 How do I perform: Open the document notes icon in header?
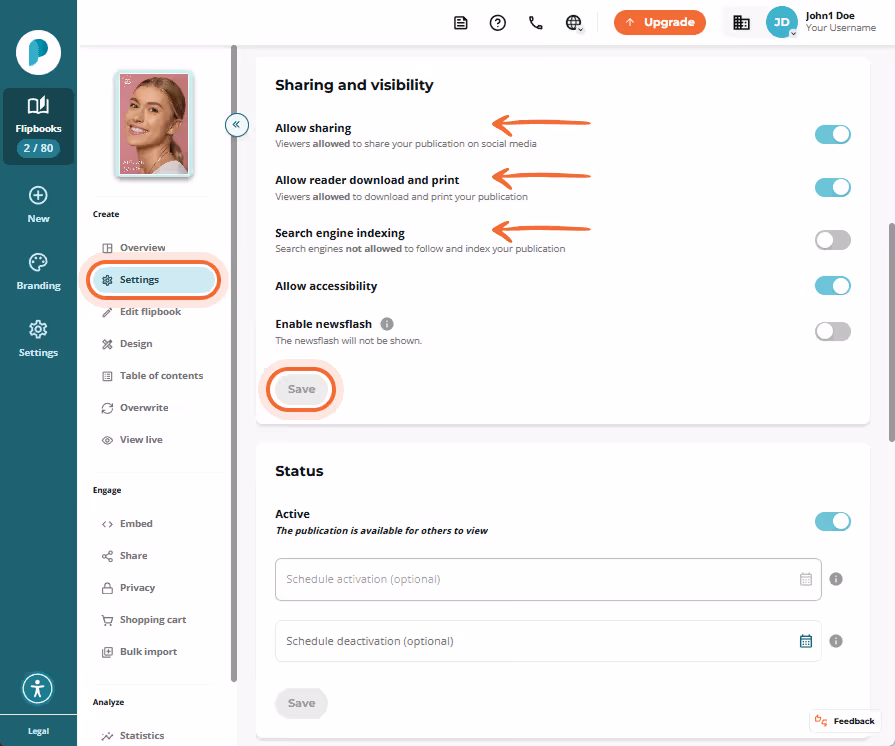tap(461, 23)
